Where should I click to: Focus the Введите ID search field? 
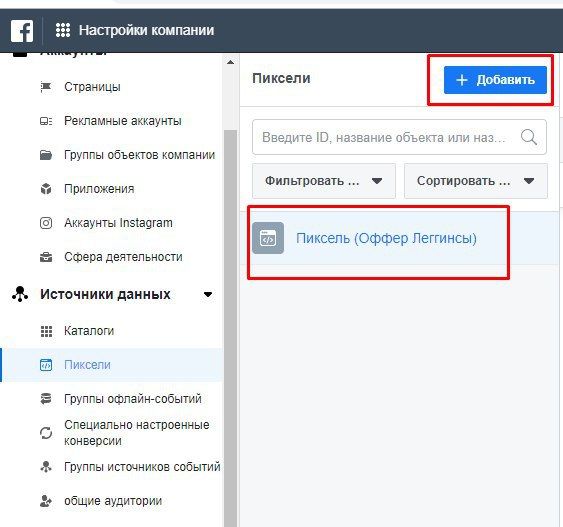pyautogui.click(x=386, y=137)
